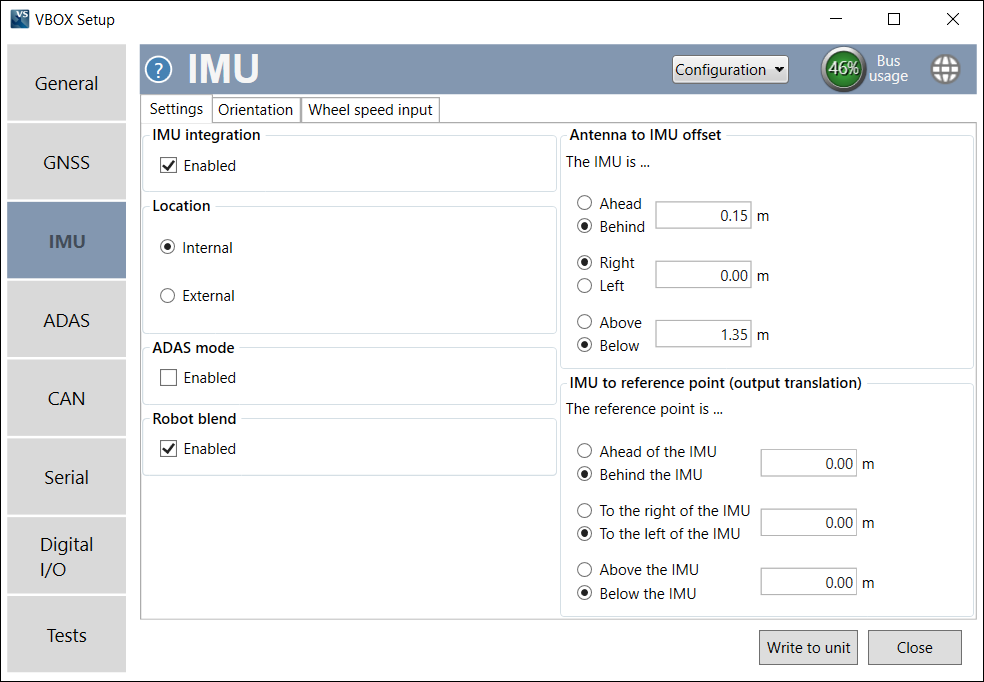Click the VBOX logo in the title bar
The image size is (984, 682).
[x=18, y=18]
